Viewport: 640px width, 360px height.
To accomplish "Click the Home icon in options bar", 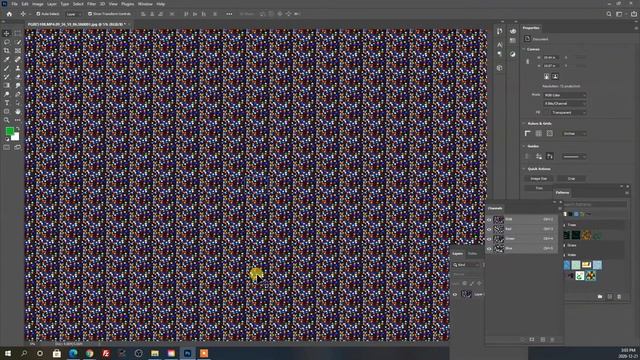I will (x=9, y=14).
